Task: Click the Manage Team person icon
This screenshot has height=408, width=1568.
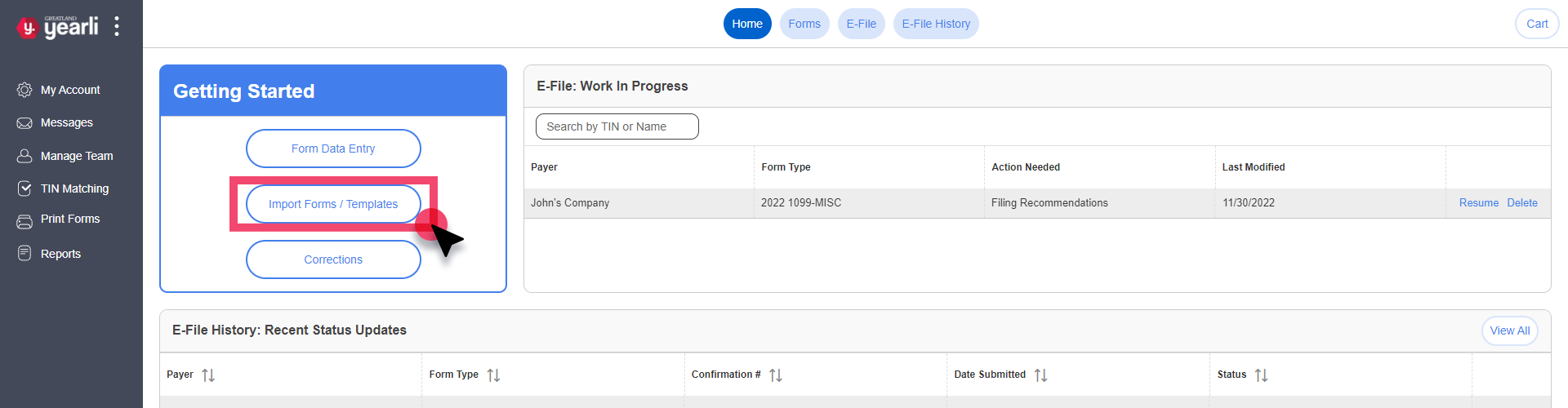Action: [x=24, y=156]
